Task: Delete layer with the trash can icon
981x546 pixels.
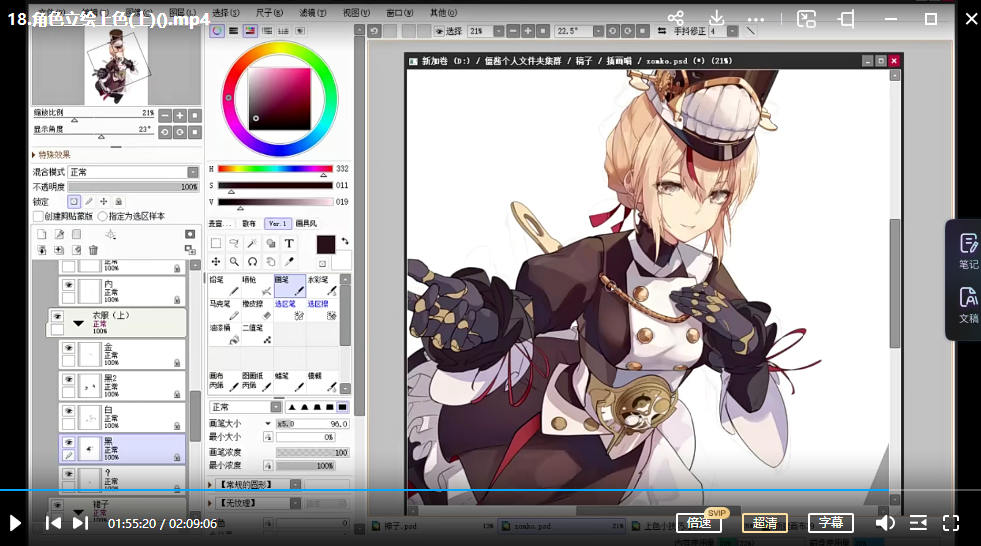Action: click(93, 250)
